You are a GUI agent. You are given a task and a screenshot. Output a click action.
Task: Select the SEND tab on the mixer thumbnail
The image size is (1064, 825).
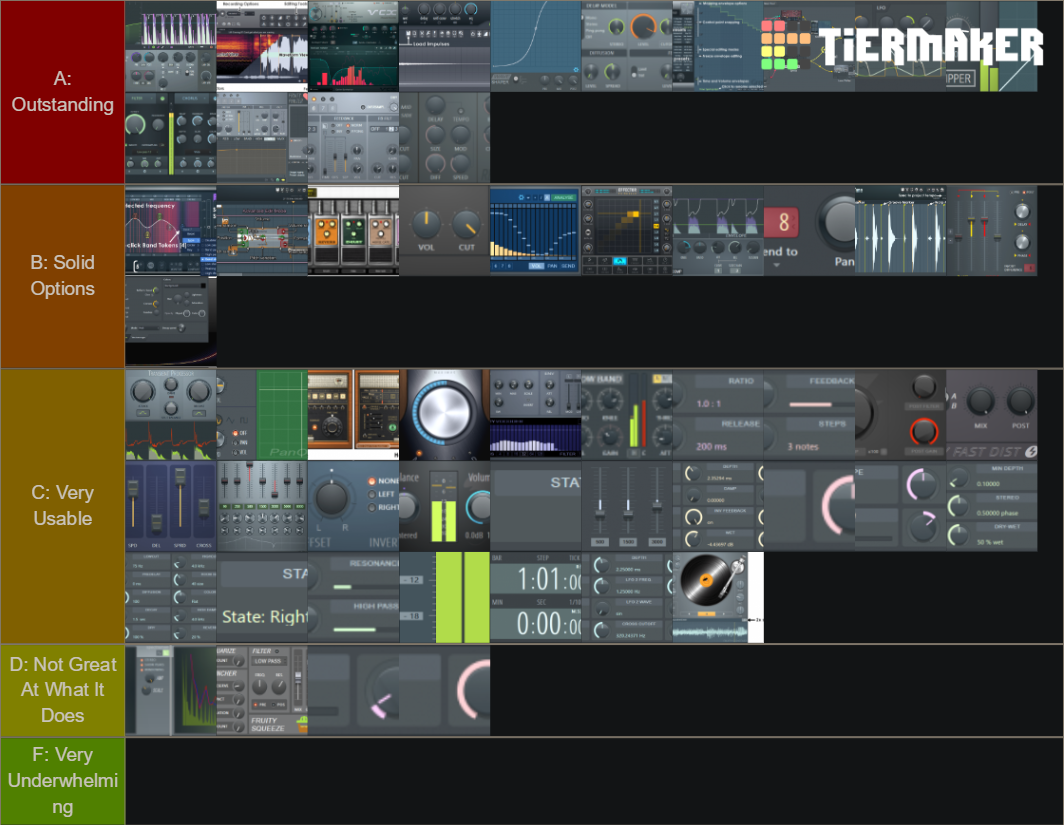coord(568,266)
